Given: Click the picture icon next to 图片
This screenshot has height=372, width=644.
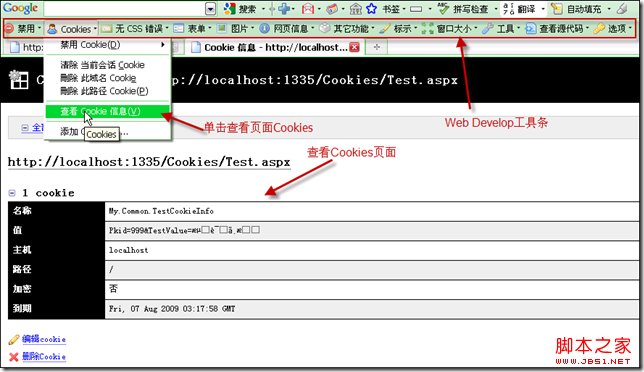Looking at the screenshot, I should pos(222,28).
